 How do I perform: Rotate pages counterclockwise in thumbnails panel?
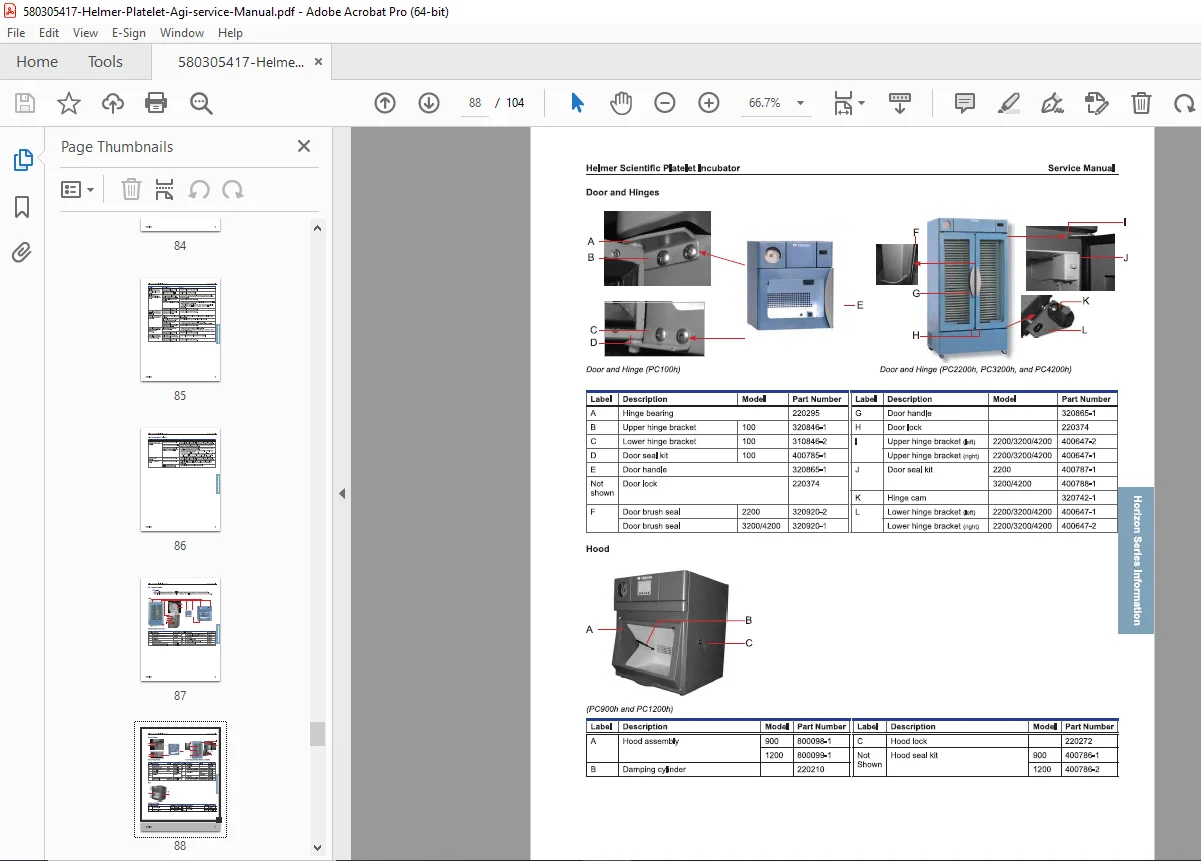tap(199, 189)
